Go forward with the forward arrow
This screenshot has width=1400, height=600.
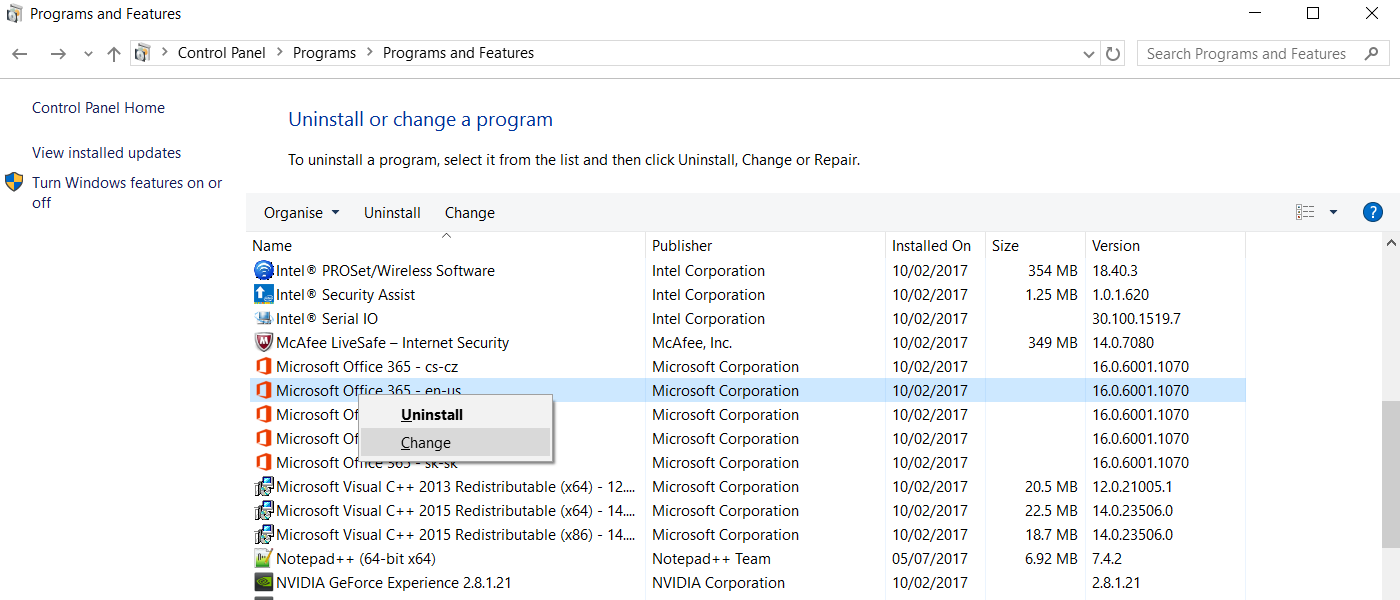[x=58, y=54]
